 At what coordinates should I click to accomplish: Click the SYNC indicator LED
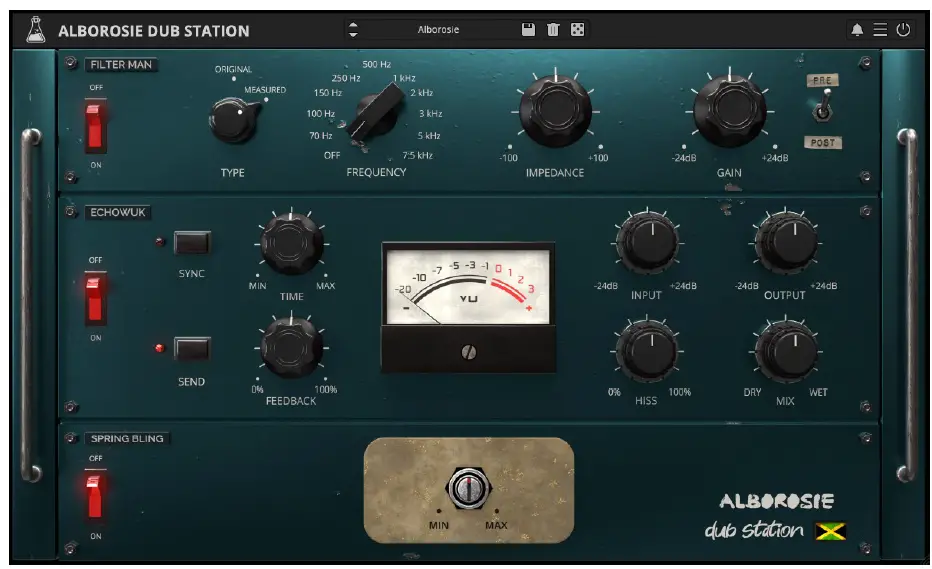click(160, 242)
